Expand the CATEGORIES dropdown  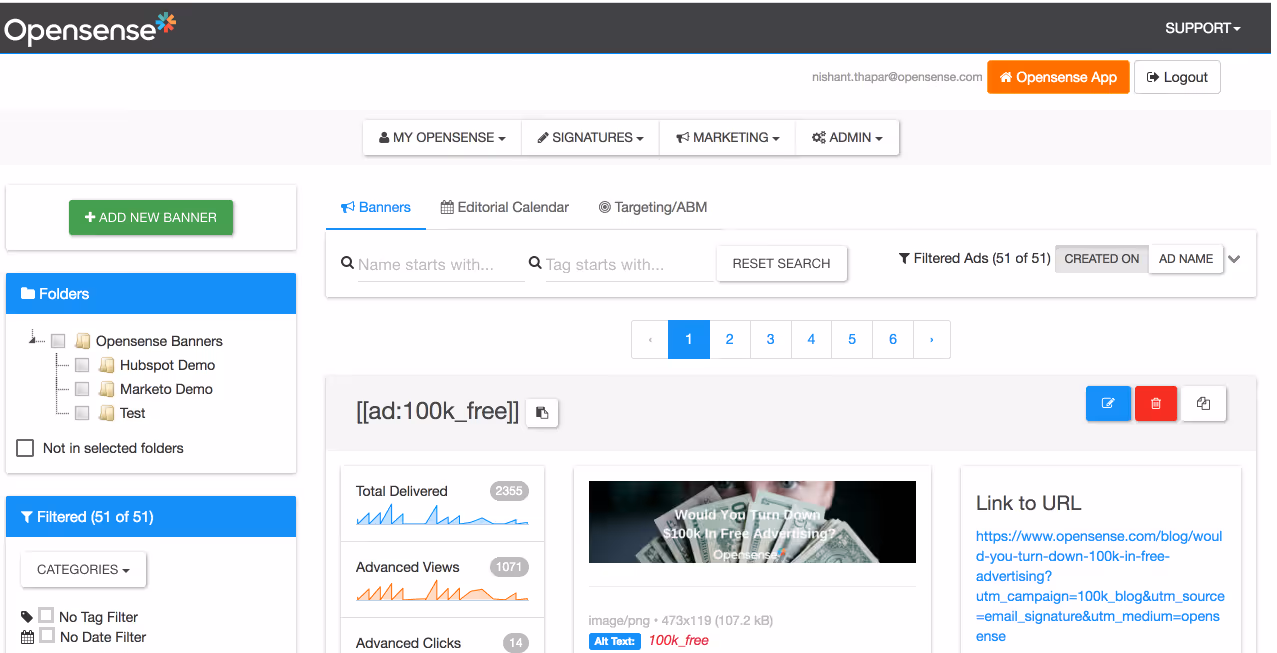pyautogui.click(x=83, y=569)
